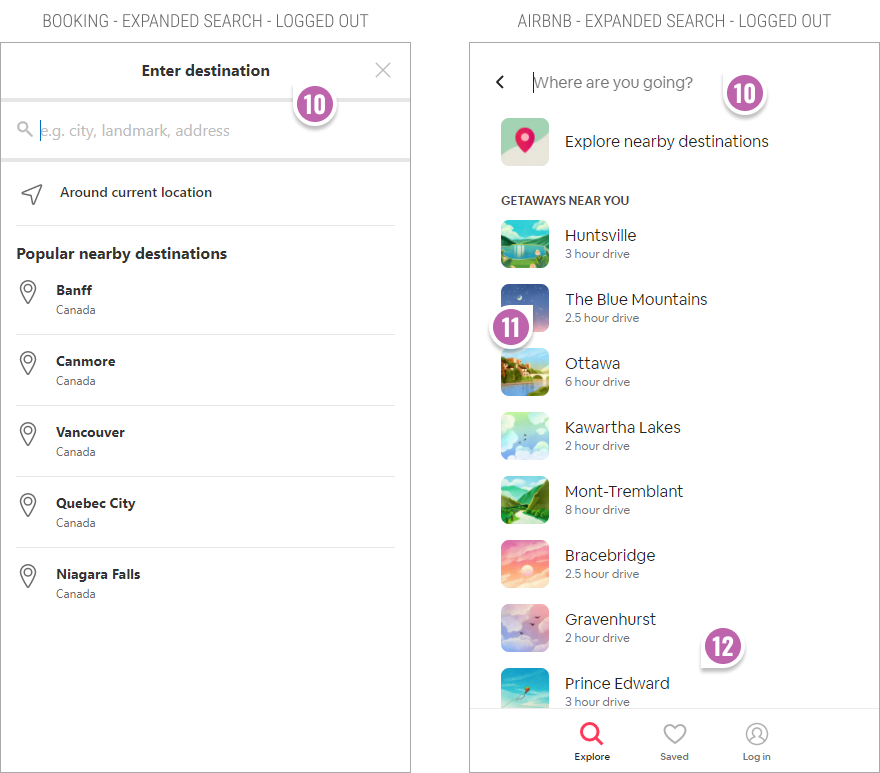Select Canmore from popular destinations
The width and height of the screenshot is (880, 773).
[x=205, y=370]
